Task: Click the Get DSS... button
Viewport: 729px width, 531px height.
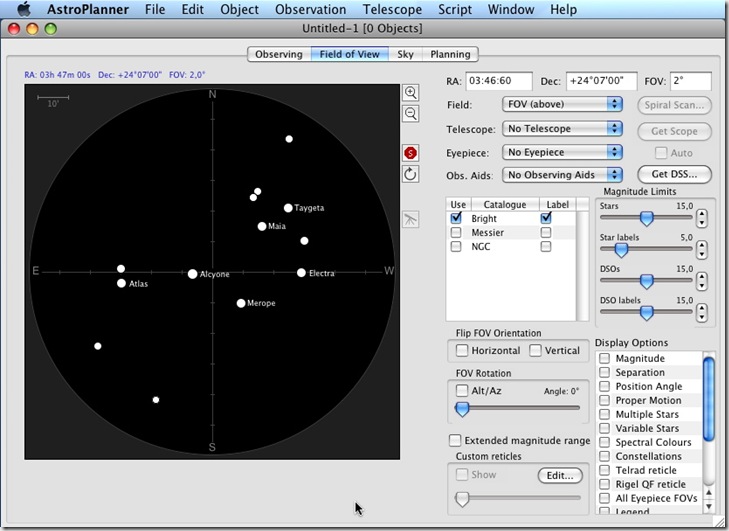Action: point(674,174)
